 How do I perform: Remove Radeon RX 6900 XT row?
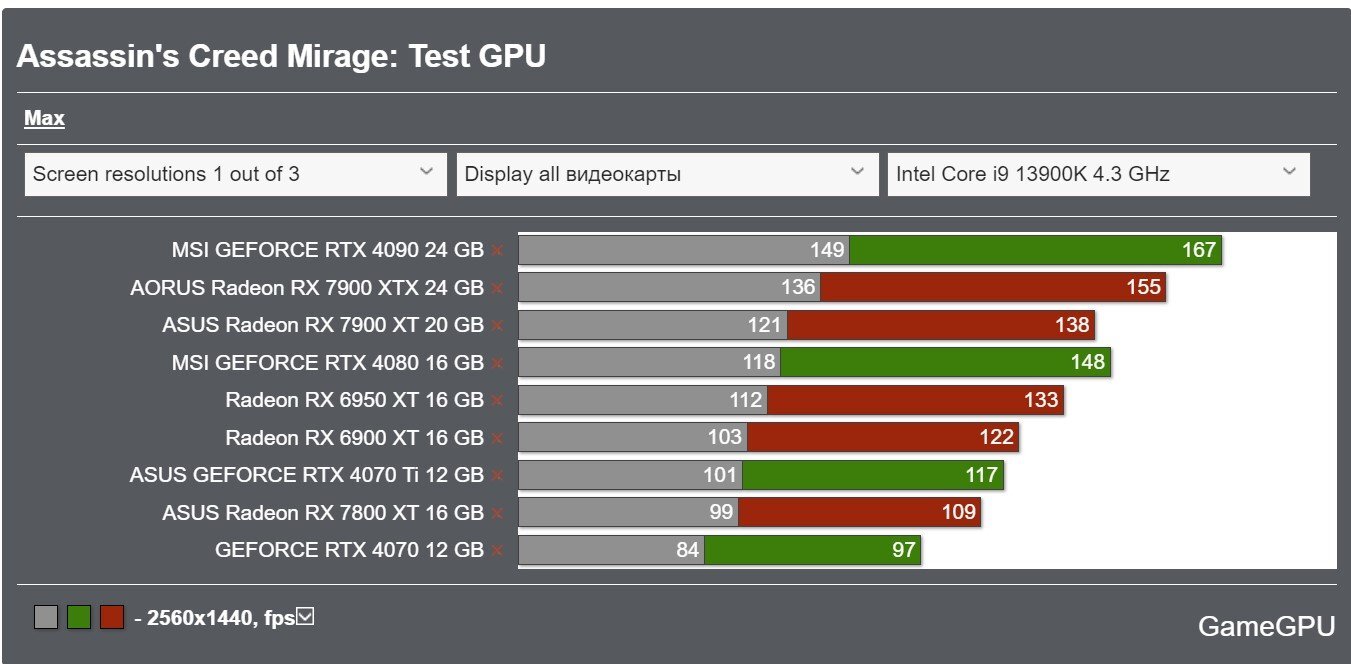click(497, 437)
